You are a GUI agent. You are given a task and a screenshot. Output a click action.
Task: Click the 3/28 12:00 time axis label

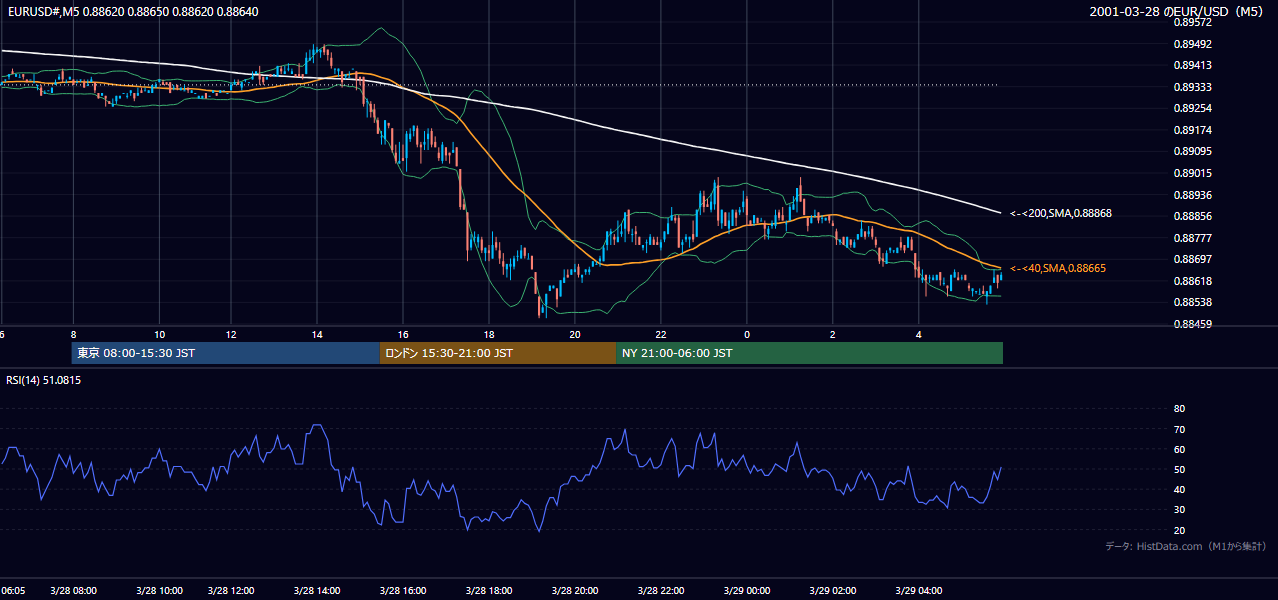pos(231,590)
